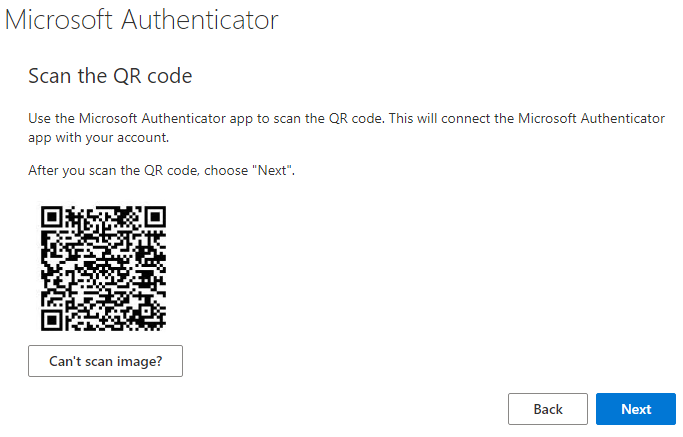Click the word "choose" in the instructions

tap(227, 171)
